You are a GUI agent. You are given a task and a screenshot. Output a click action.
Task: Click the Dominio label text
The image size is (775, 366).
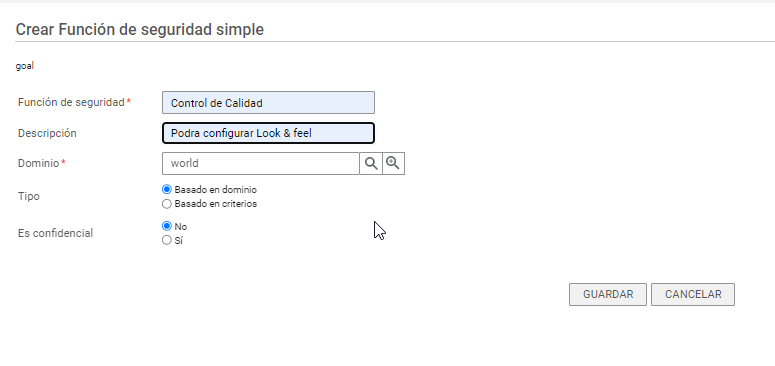pos(39,163)
